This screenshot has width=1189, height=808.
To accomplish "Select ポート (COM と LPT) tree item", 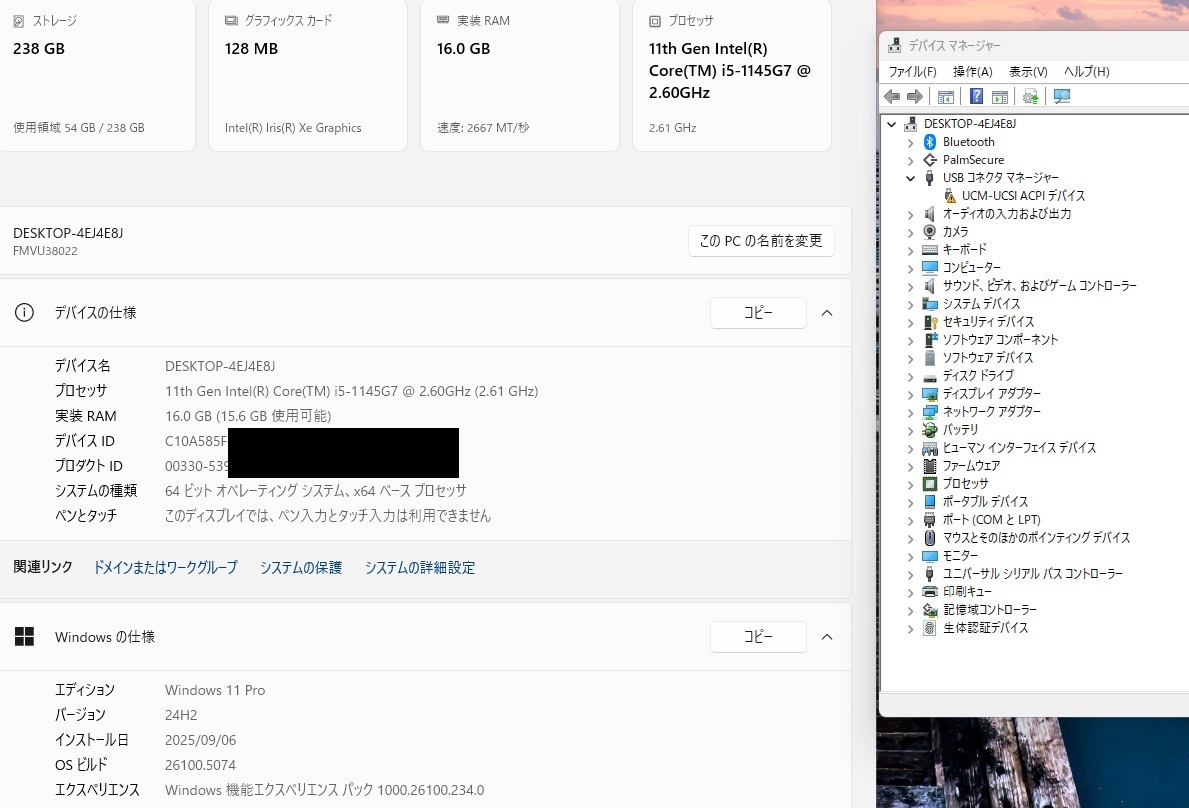I will [991, 520].
